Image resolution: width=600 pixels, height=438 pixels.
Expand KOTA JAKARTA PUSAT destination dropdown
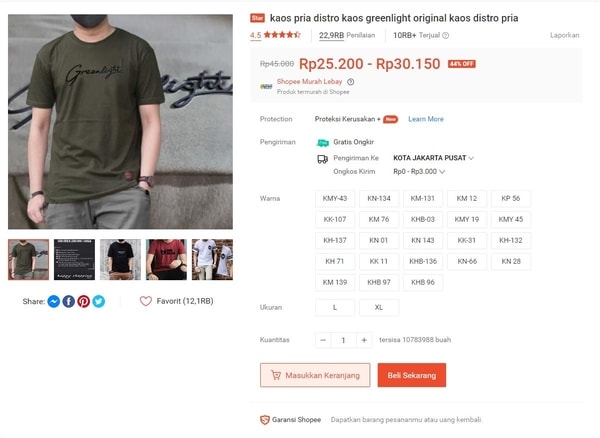tap(434, 158)
